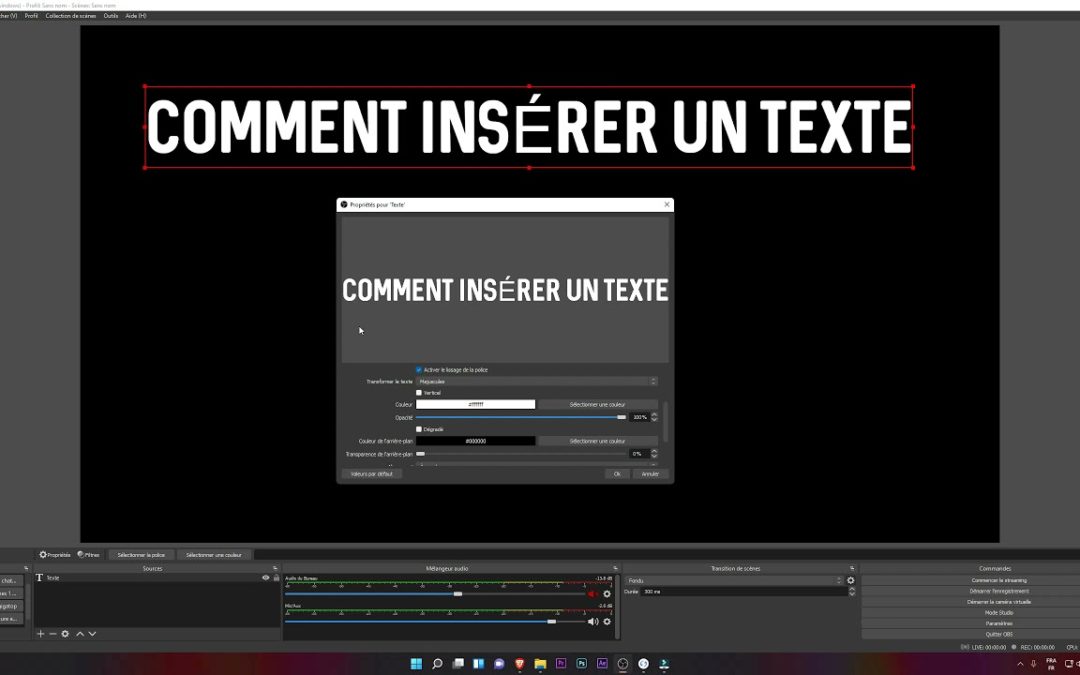Open the Outils menu
Image resolution: width=1080 pixels, height=675 pixels.
[110, 15]
